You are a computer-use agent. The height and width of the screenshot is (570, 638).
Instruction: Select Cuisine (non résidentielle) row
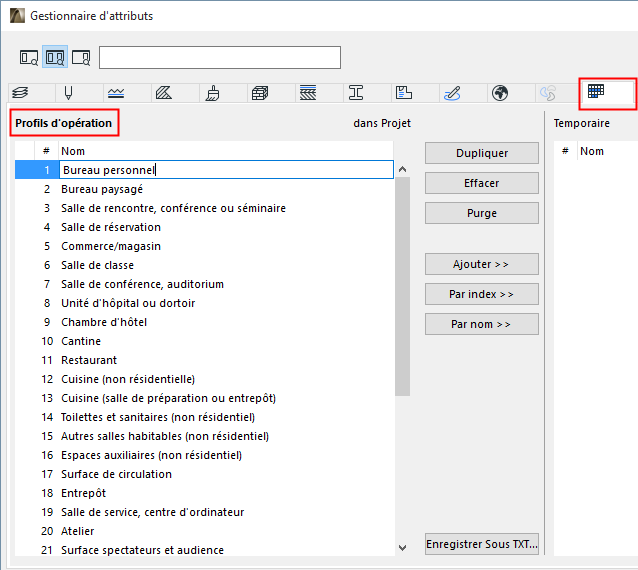(204, 379)
